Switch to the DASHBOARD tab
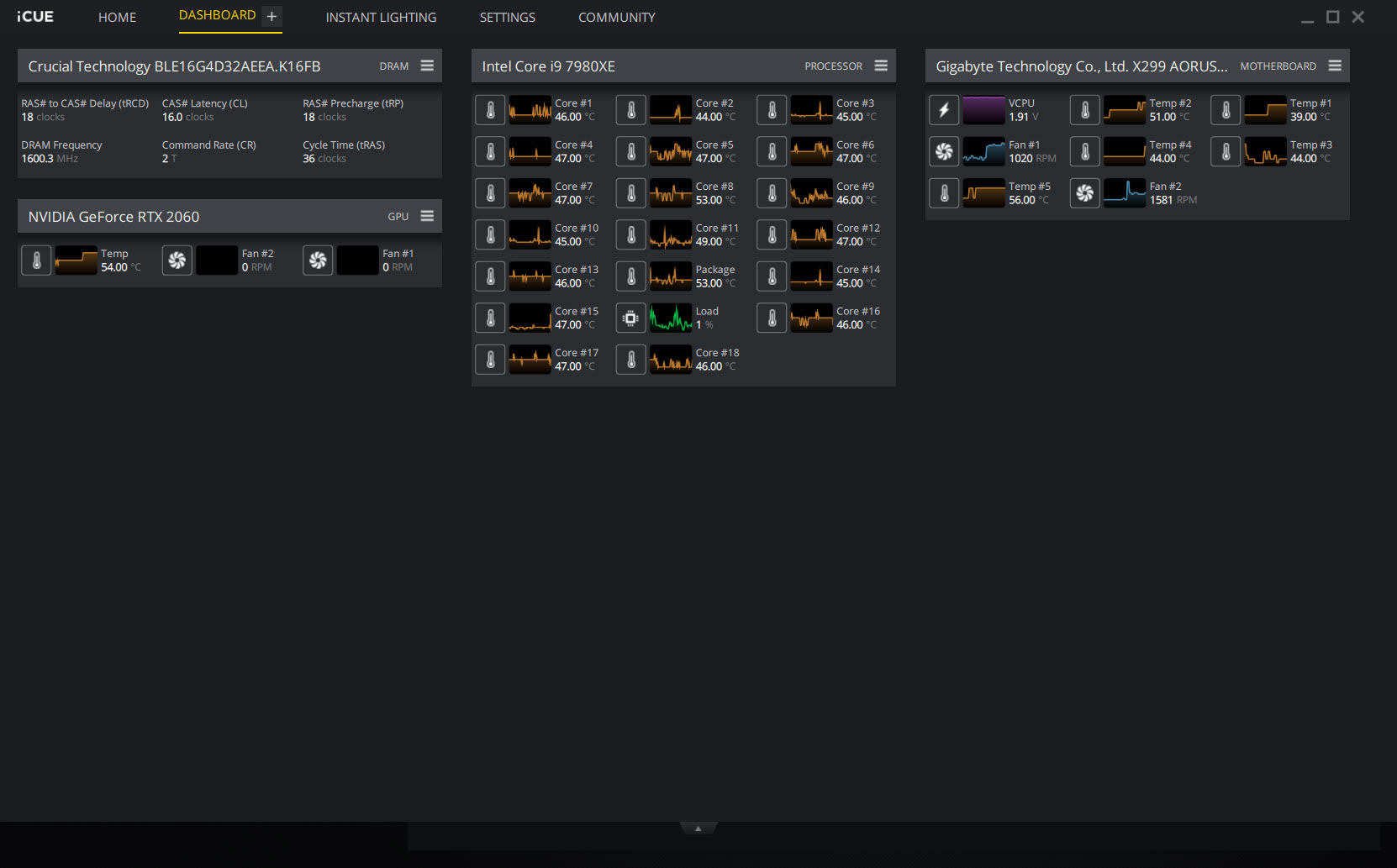Viewport: 1397px width, 868px height. click(x=217, y=15)
